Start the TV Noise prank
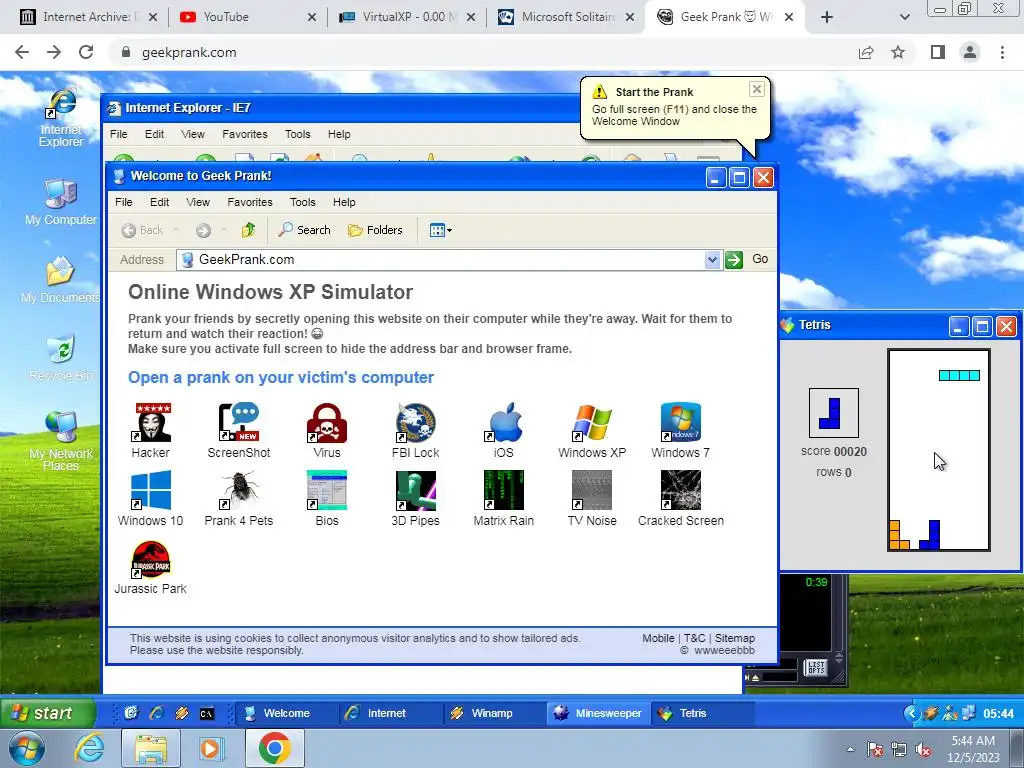 tap(592, 490)
